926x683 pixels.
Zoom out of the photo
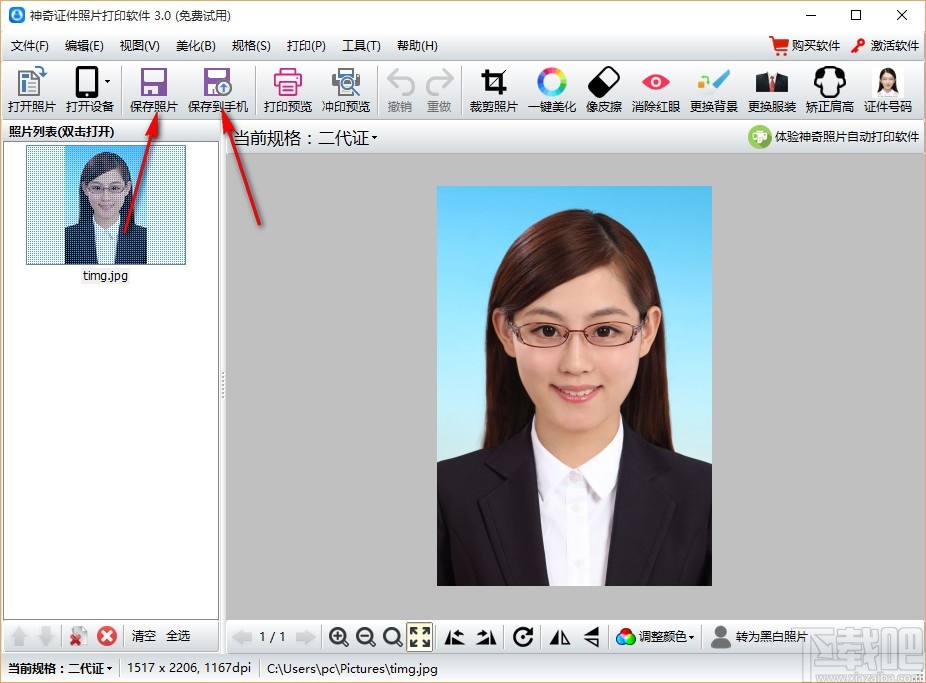[366, 637]
